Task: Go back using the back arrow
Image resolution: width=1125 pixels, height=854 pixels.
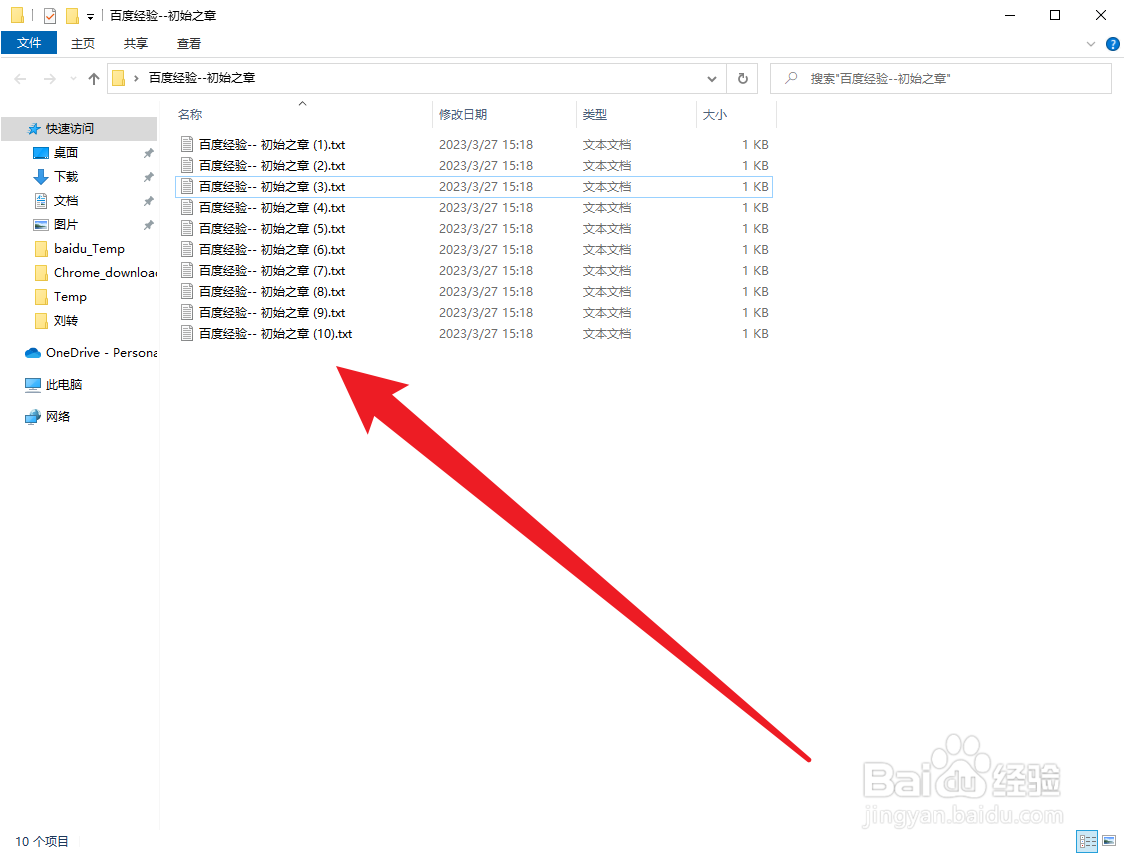Action: (x=19, y=78)
